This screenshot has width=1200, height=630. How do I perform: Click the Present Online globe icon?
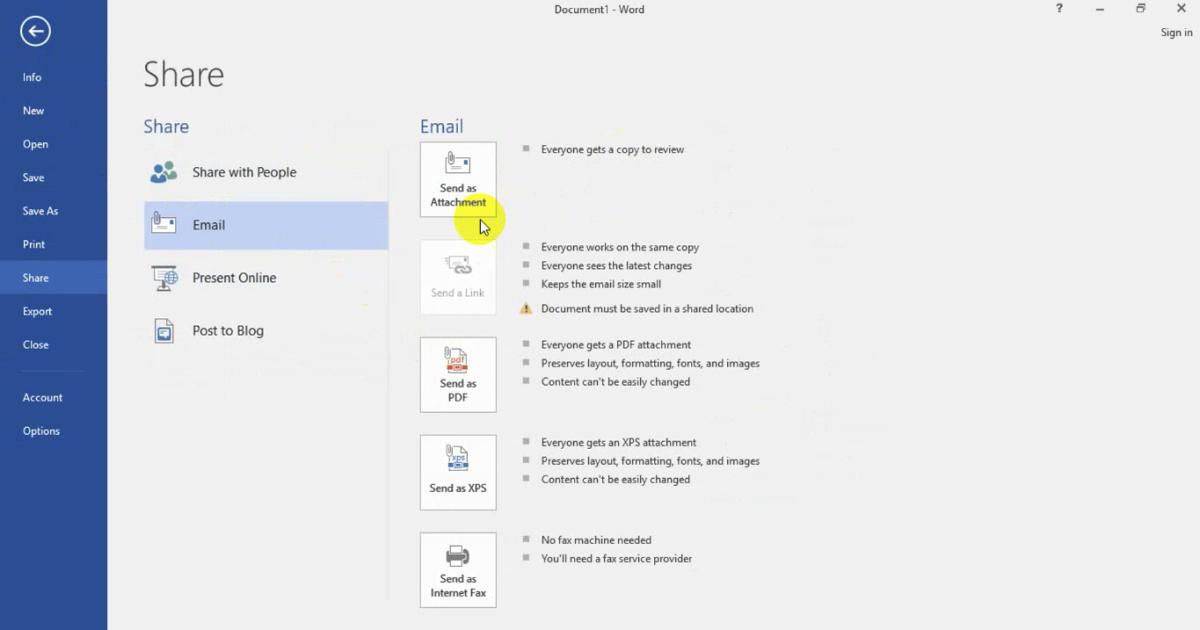point(164,278)
